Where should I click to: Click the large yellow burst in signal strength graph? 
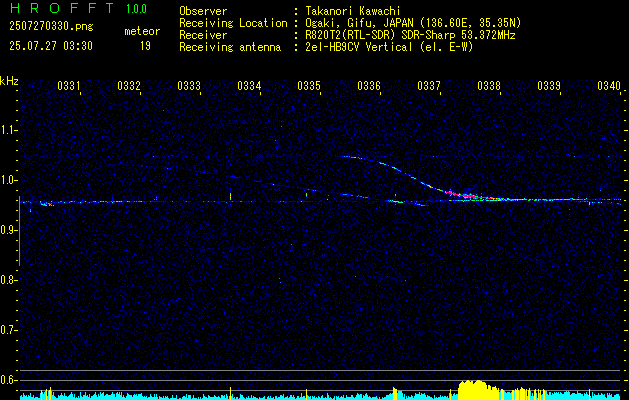pyautogui.click(x=477, y=389)
